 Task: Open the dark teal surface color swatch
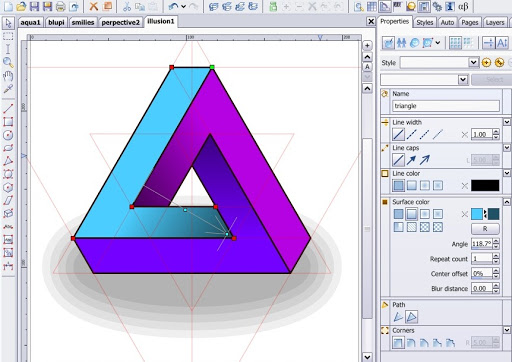(x=493, y=214)
